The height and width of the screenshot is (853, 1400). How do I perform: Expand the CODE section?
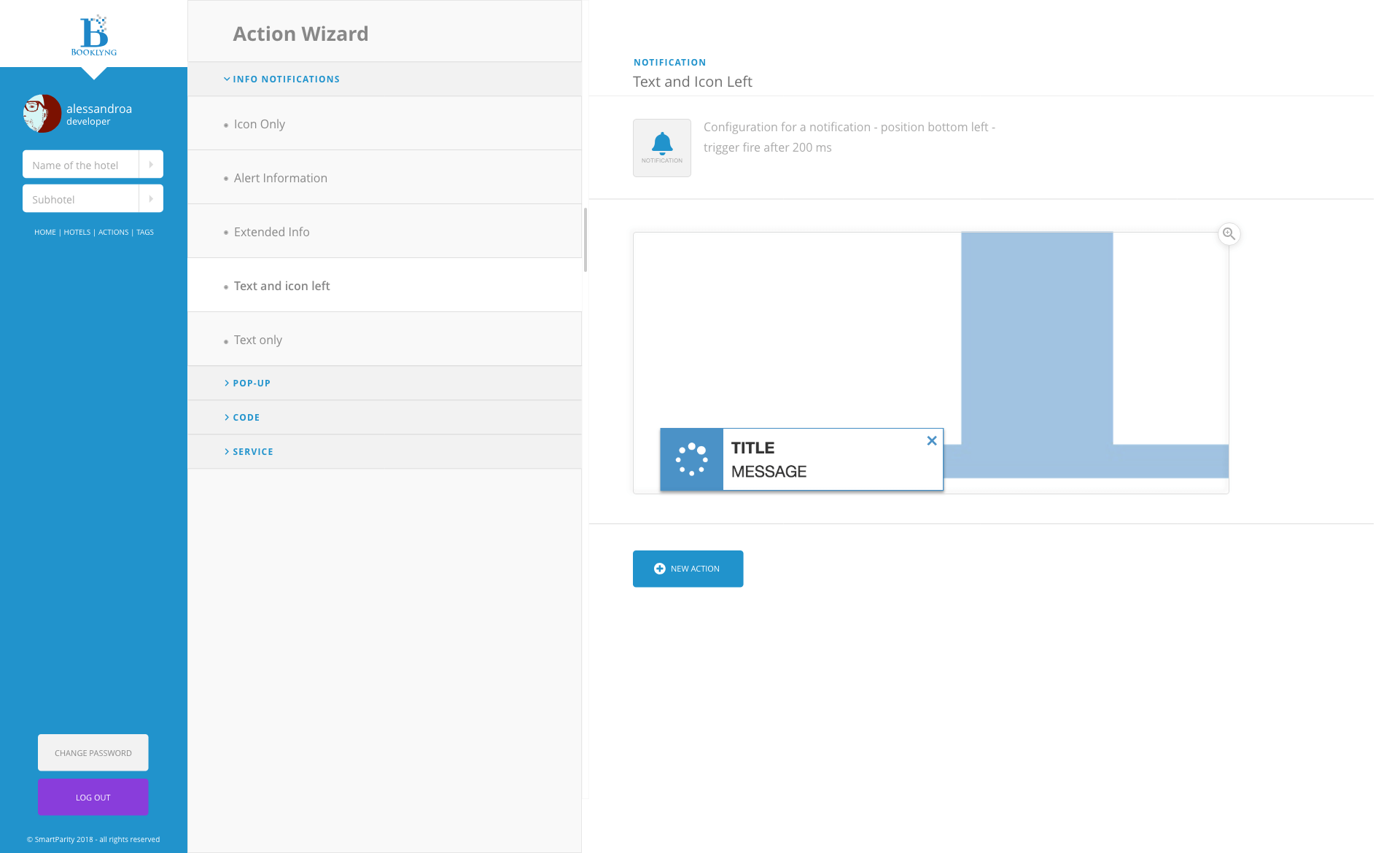tap(245, 417)
